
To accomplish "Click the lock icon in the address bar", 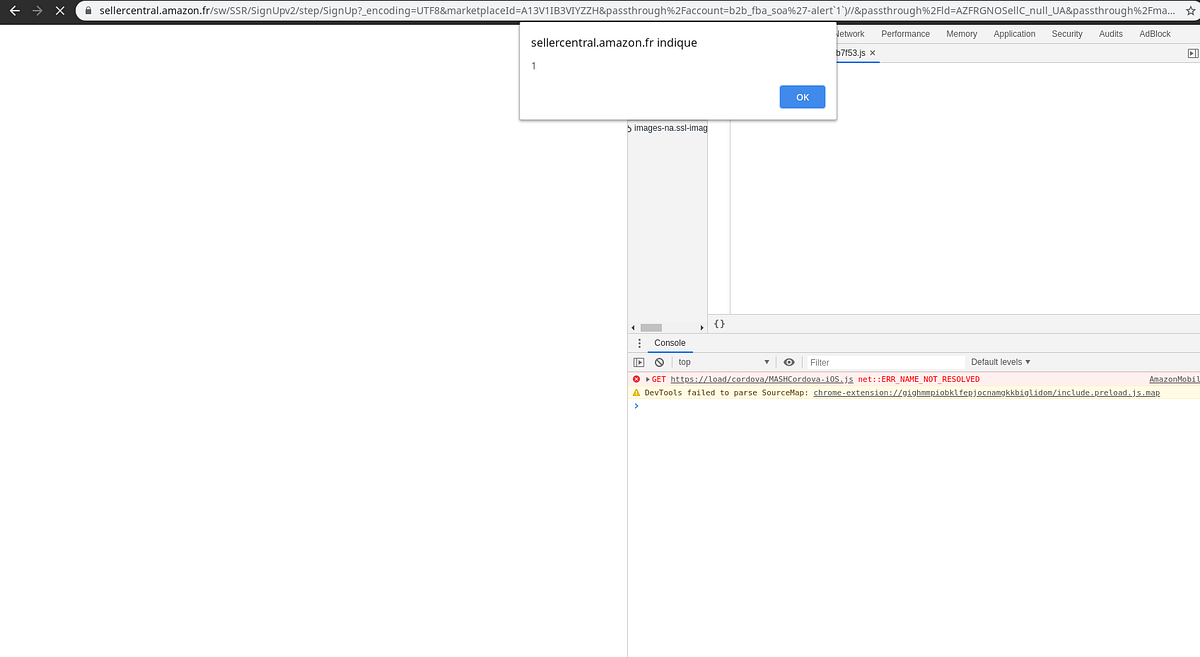I will click(x=88, y=12).
